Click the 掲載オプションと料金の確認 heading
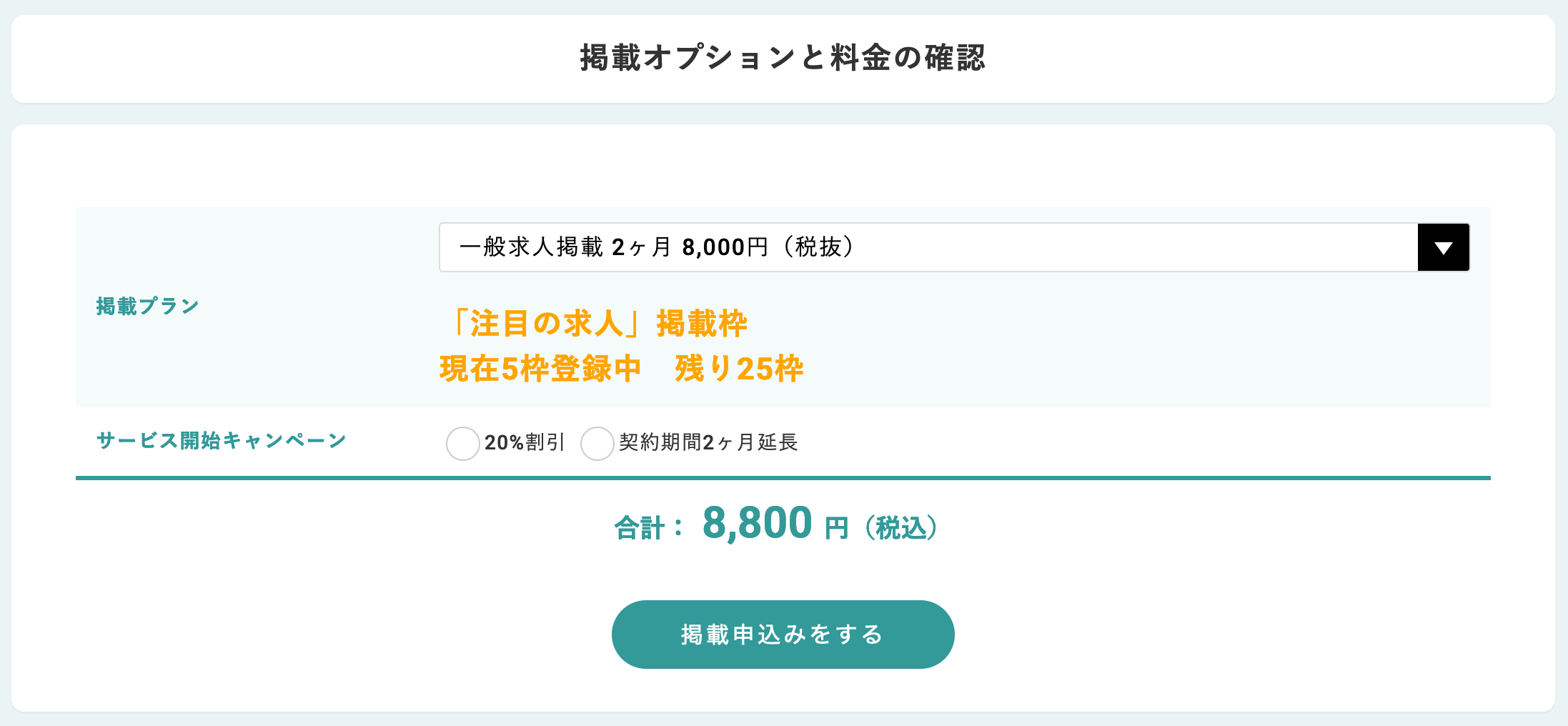 783,58
